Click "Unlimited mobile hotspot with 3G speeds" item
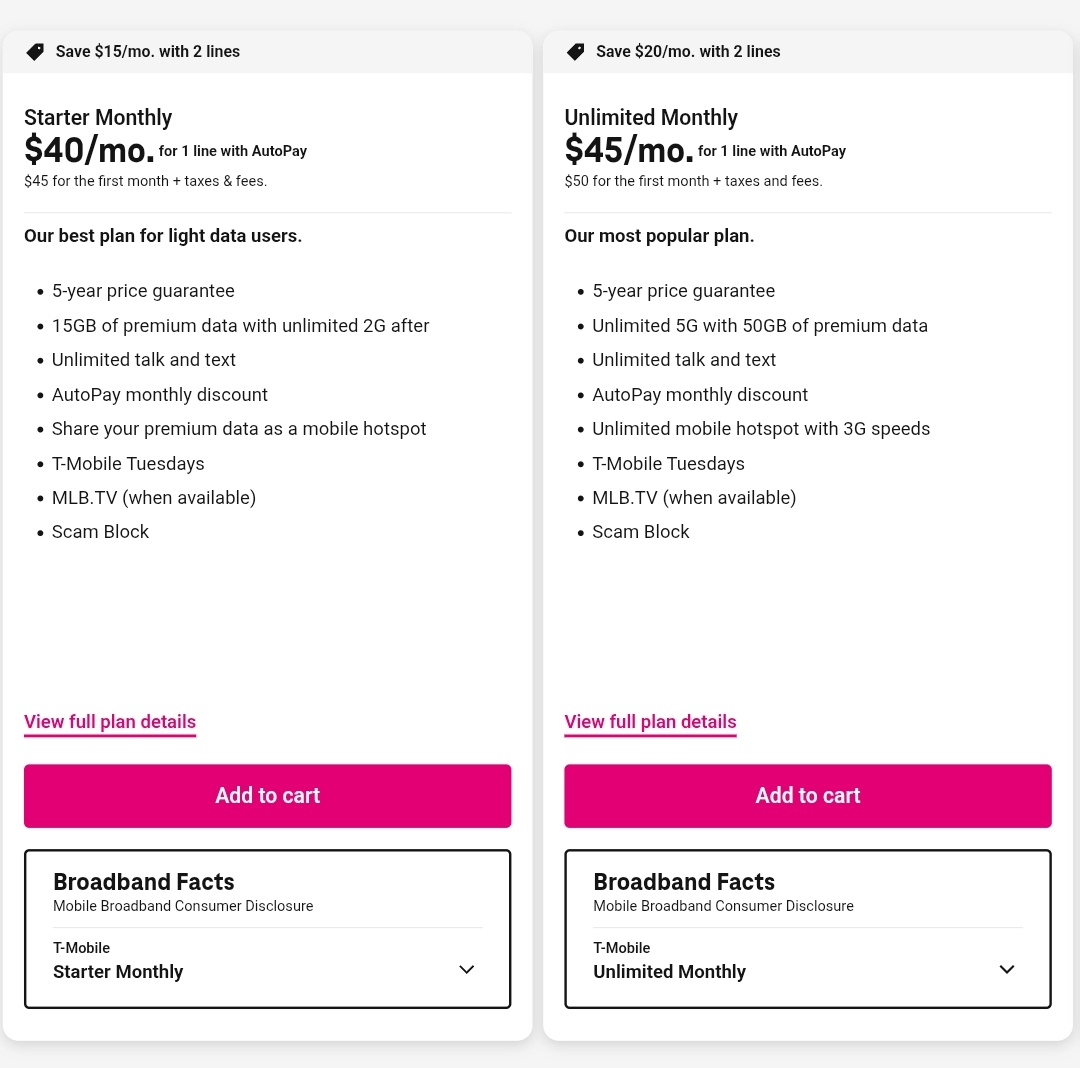This screenshot has height=1068, width=1080. pos(761,429)
